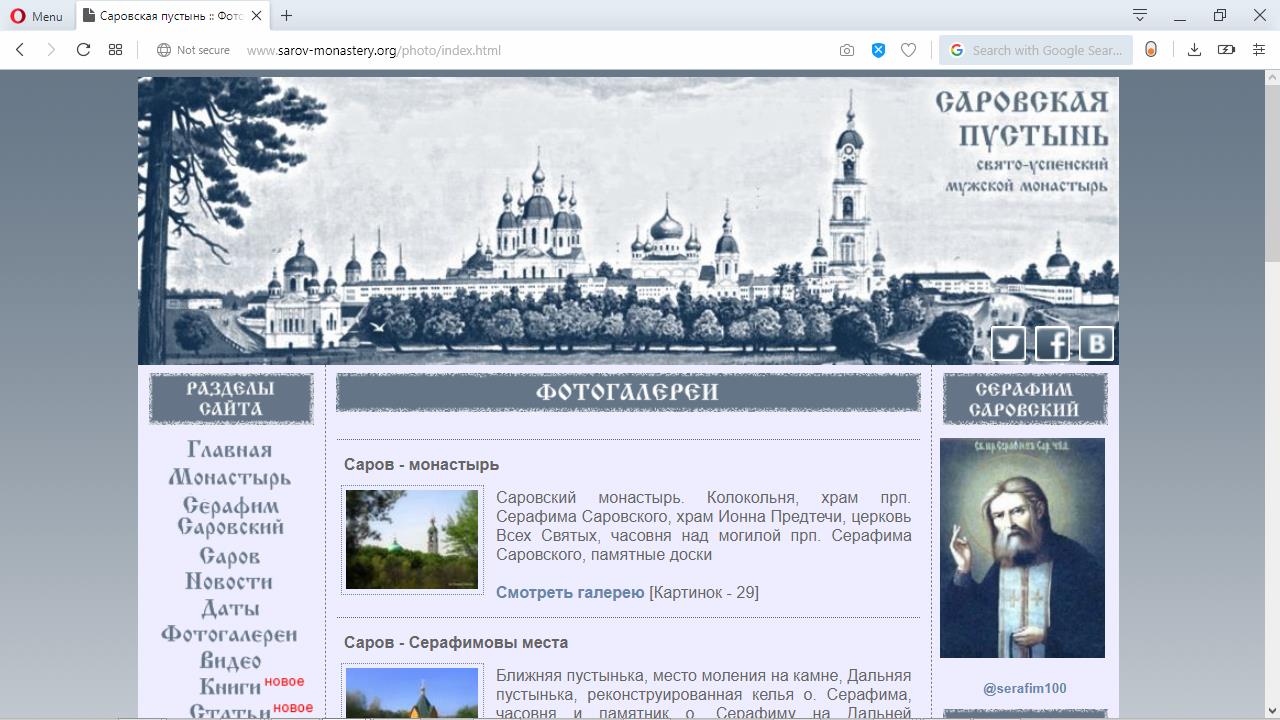Open the Opera Menu button
Image resolution: width=1280 pixels, height=720 pixels.
(x=36, y=16)
